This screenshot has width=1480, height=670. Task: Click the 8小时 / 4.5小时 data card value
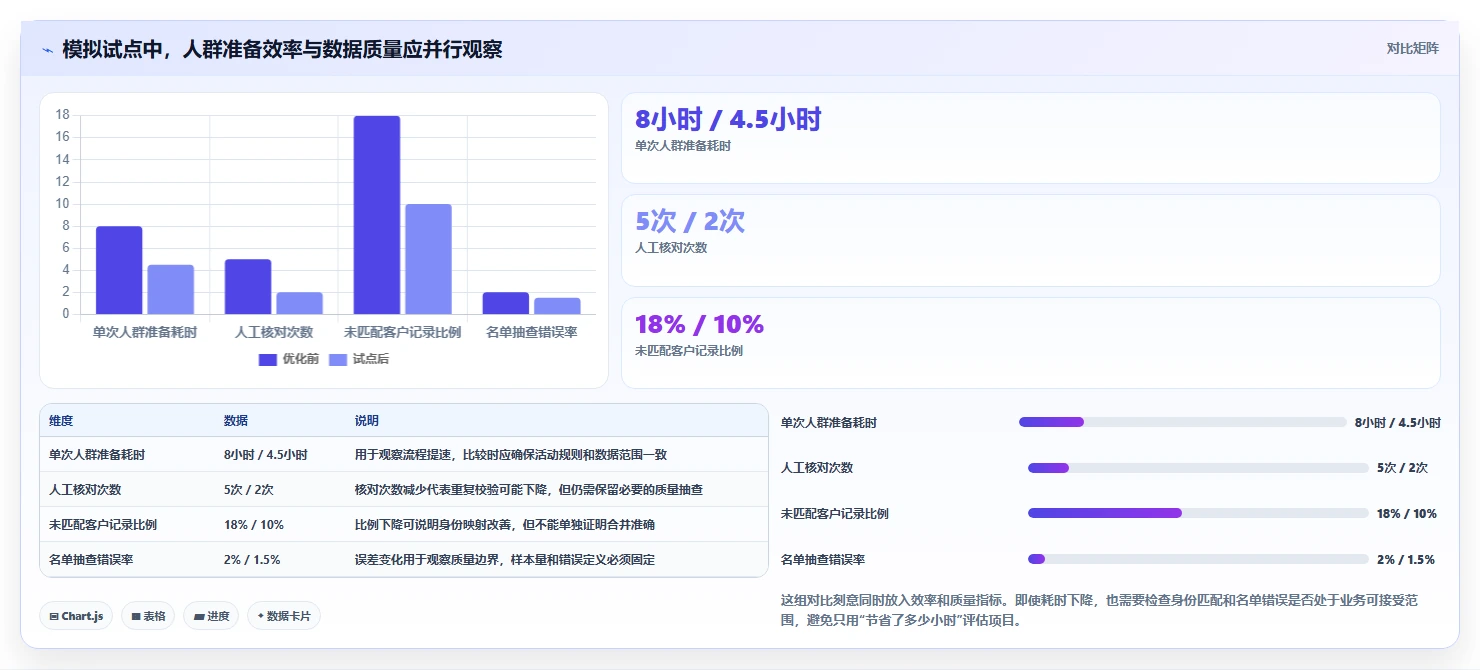point(728,120)
